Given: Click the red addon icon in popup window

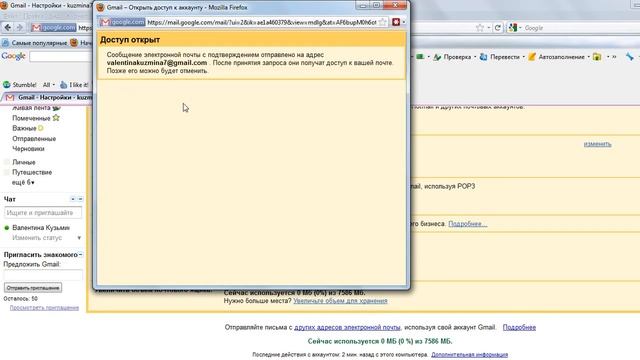Looking at the screenshot, I should pos(396,22).
